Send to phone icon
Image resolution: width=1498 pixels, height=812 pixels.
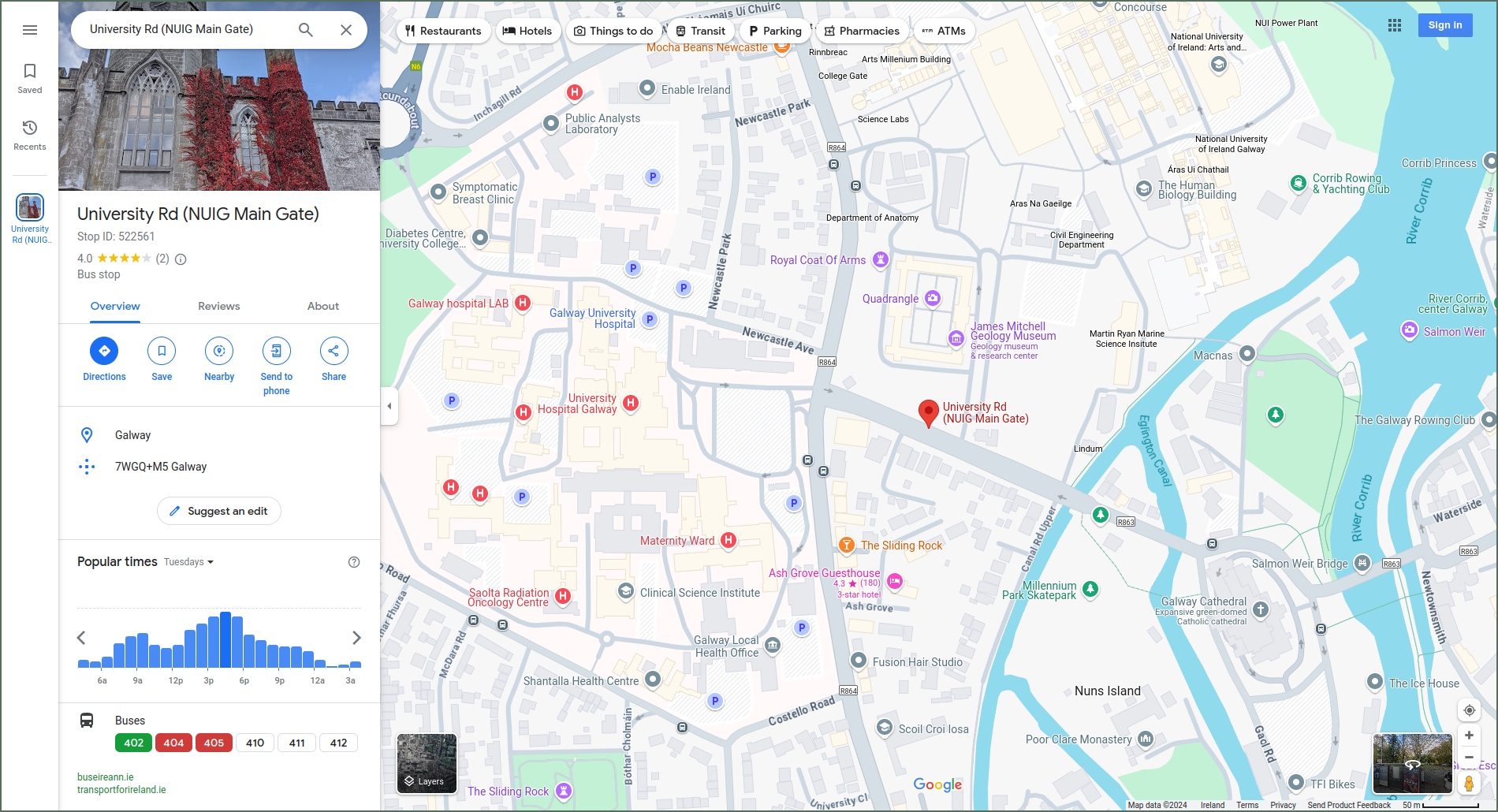click(x=277, y=351)
